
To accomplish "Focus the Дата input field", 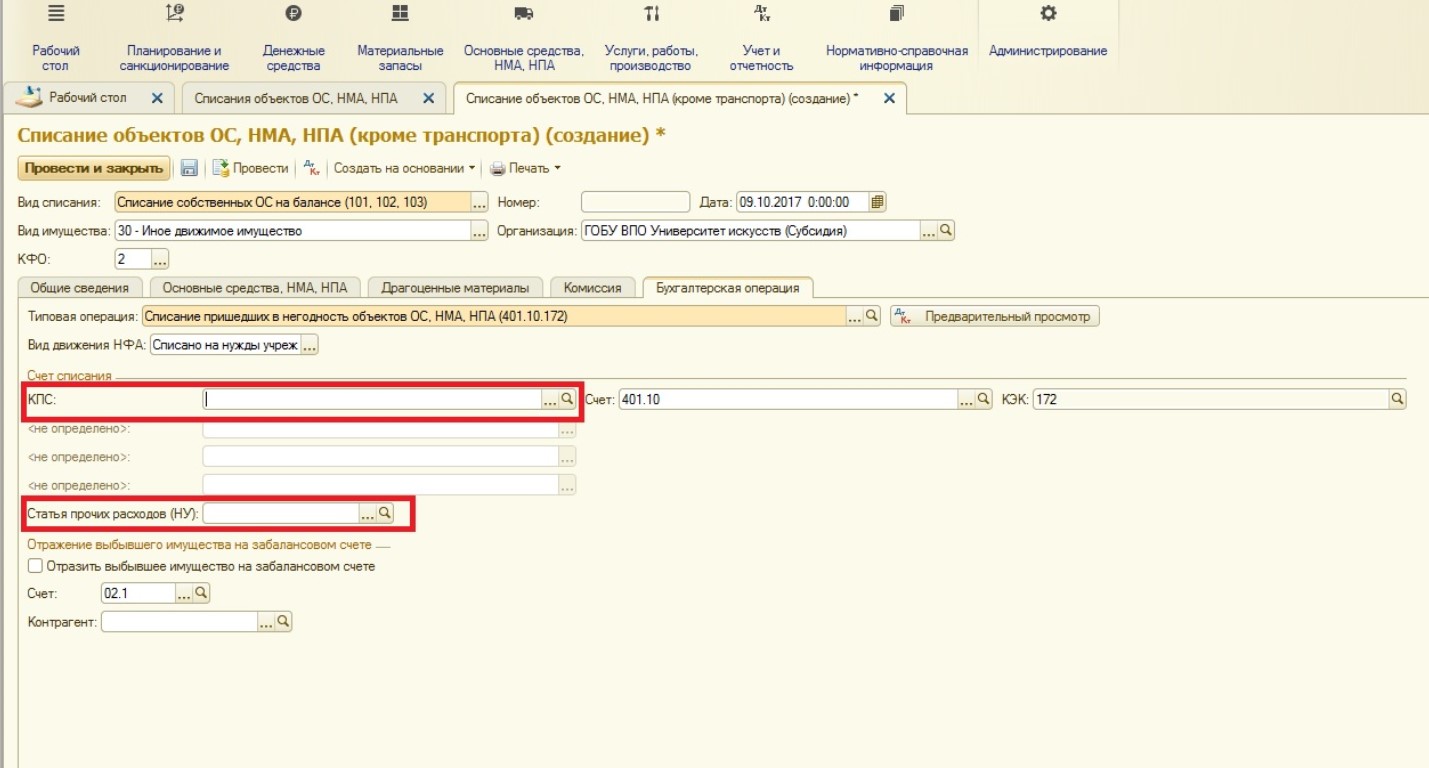I will 803,202.
